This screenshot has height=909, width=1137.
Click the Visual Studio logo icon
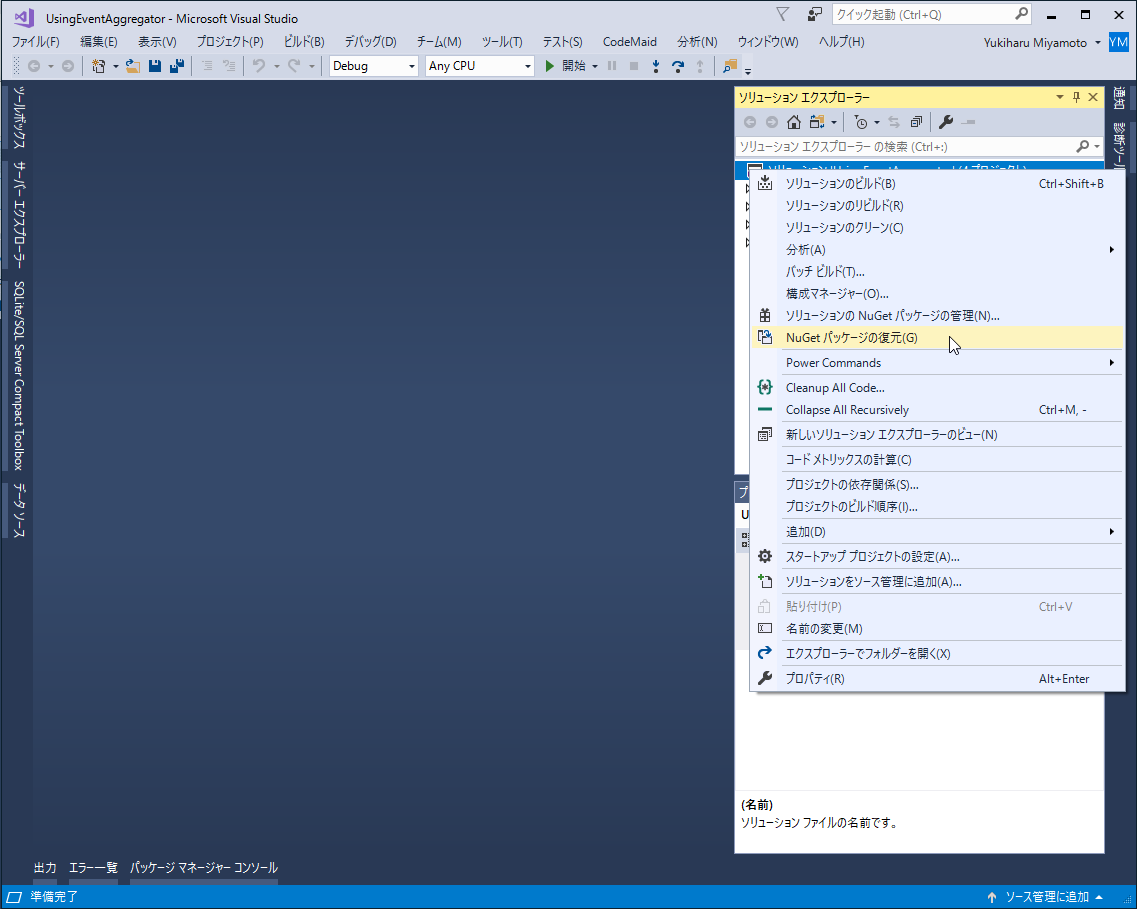(24, 18)
